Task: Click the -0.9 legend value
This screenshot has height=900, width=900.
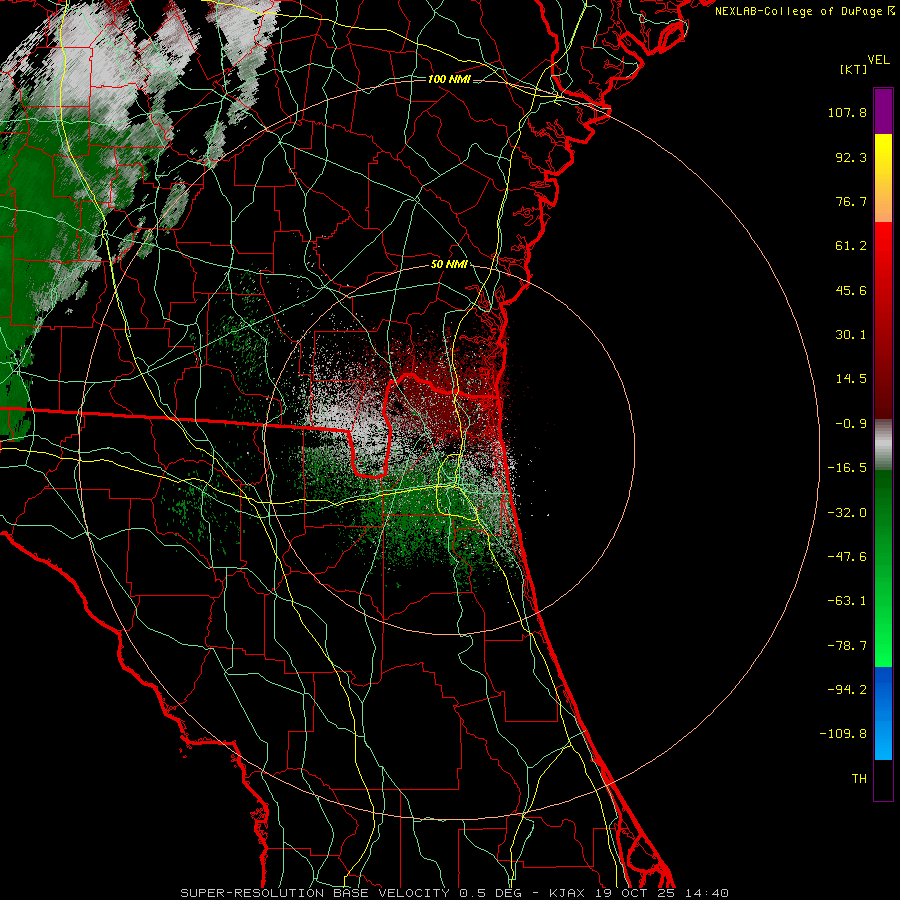Action: click(x=851, y=424)
